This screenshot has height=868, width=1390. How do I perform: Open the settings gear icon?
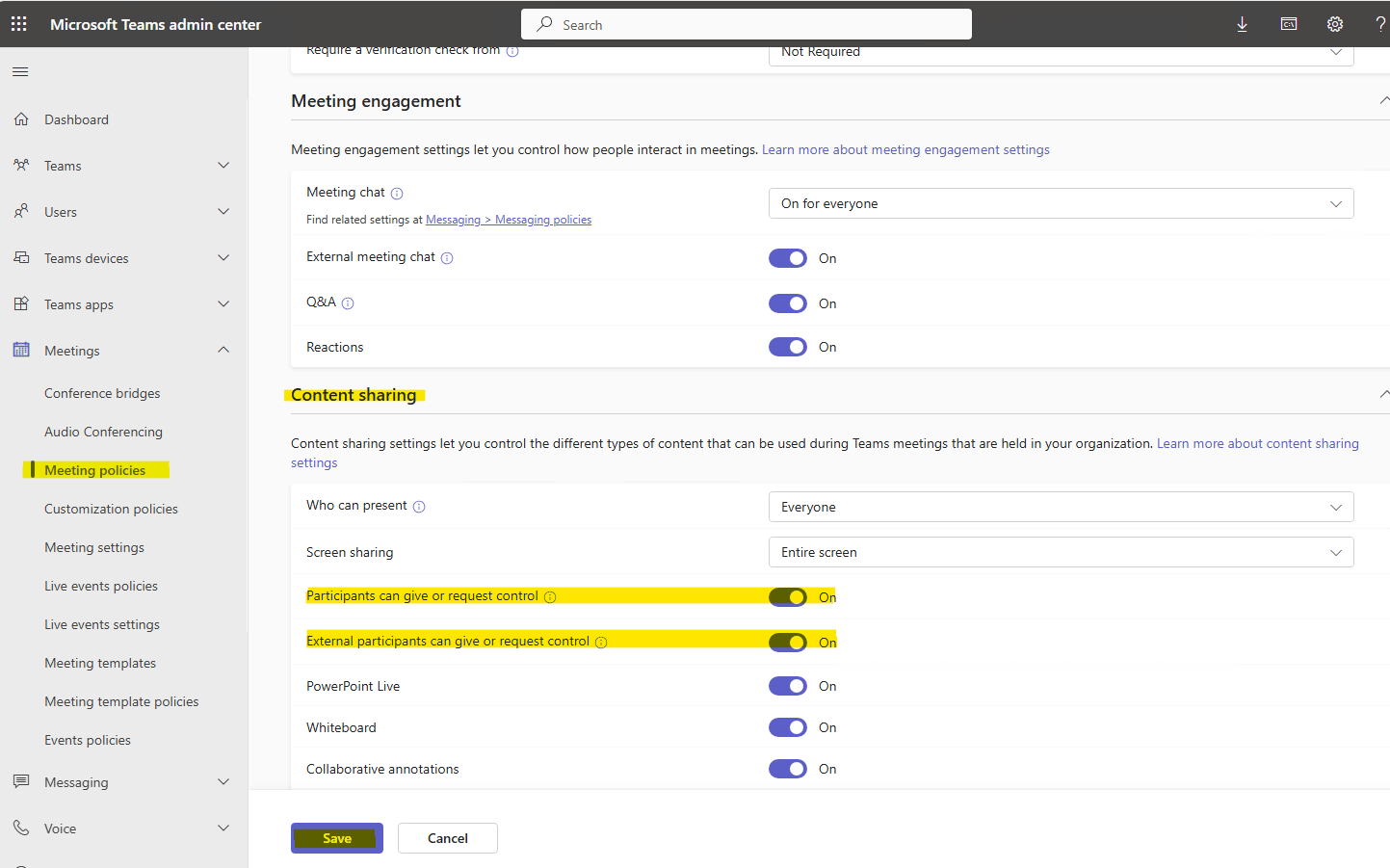pyautogui.click(x=1335, y=24)
